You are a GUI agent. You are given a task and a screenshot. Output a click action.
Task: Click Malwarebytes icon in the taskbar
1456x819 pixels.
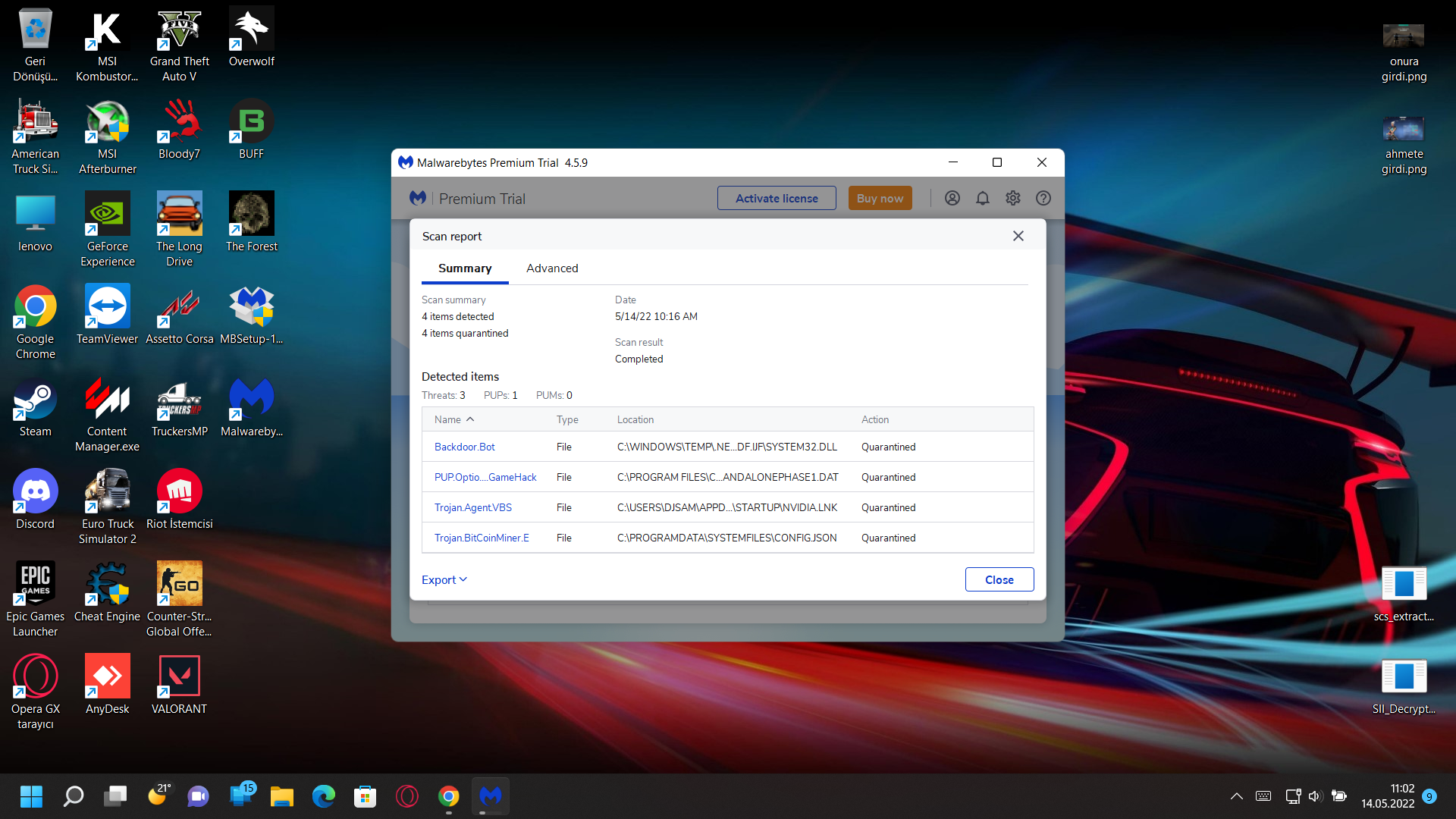tap(491, 796)
